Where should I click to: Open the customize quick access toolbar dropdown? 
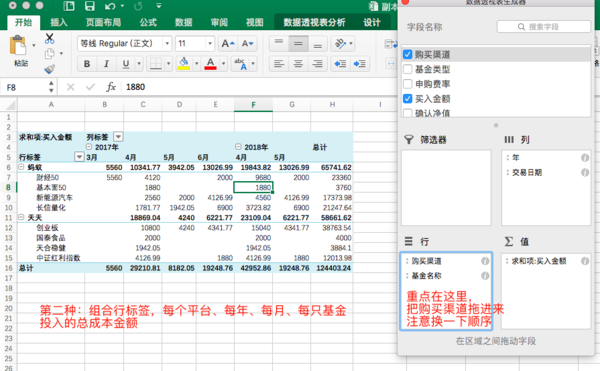click(158, 6)
